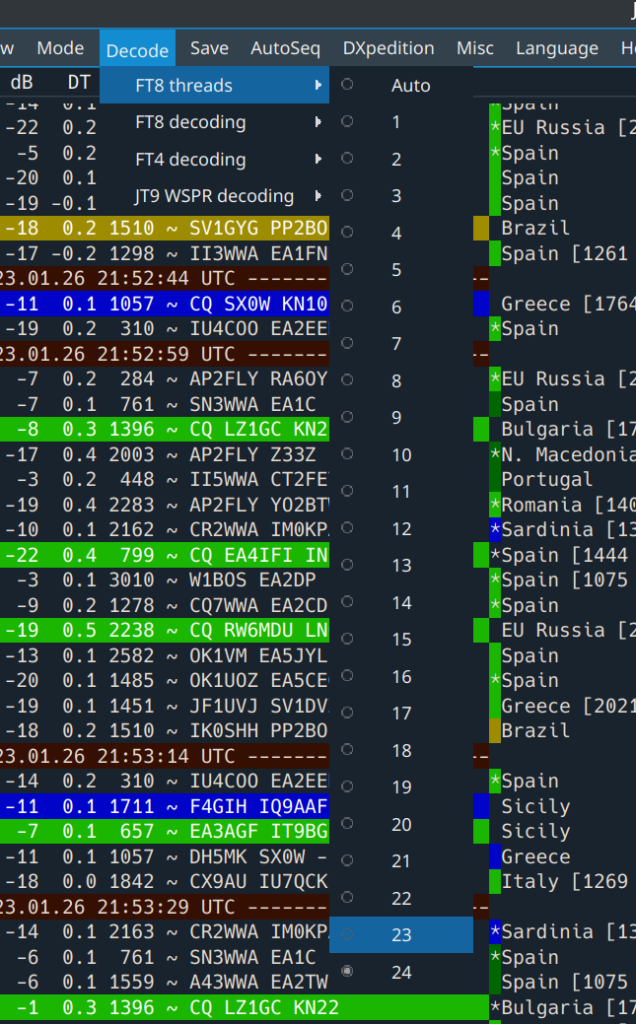Viewport: 636px width, 1024px height.
Task: Set FT8 threads to 12
Action: coord(402,529)
